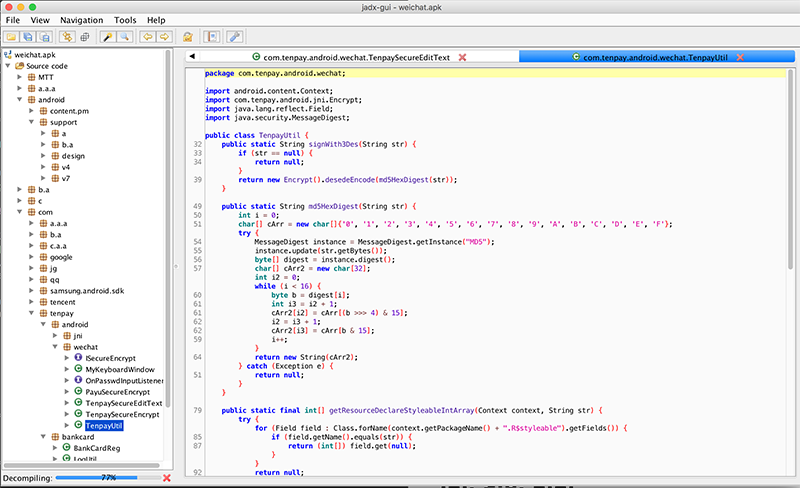The height and width of the screenshot is (488, 800).
Task: Navigate forward with the right arrow icon
Action: point(164,37)
